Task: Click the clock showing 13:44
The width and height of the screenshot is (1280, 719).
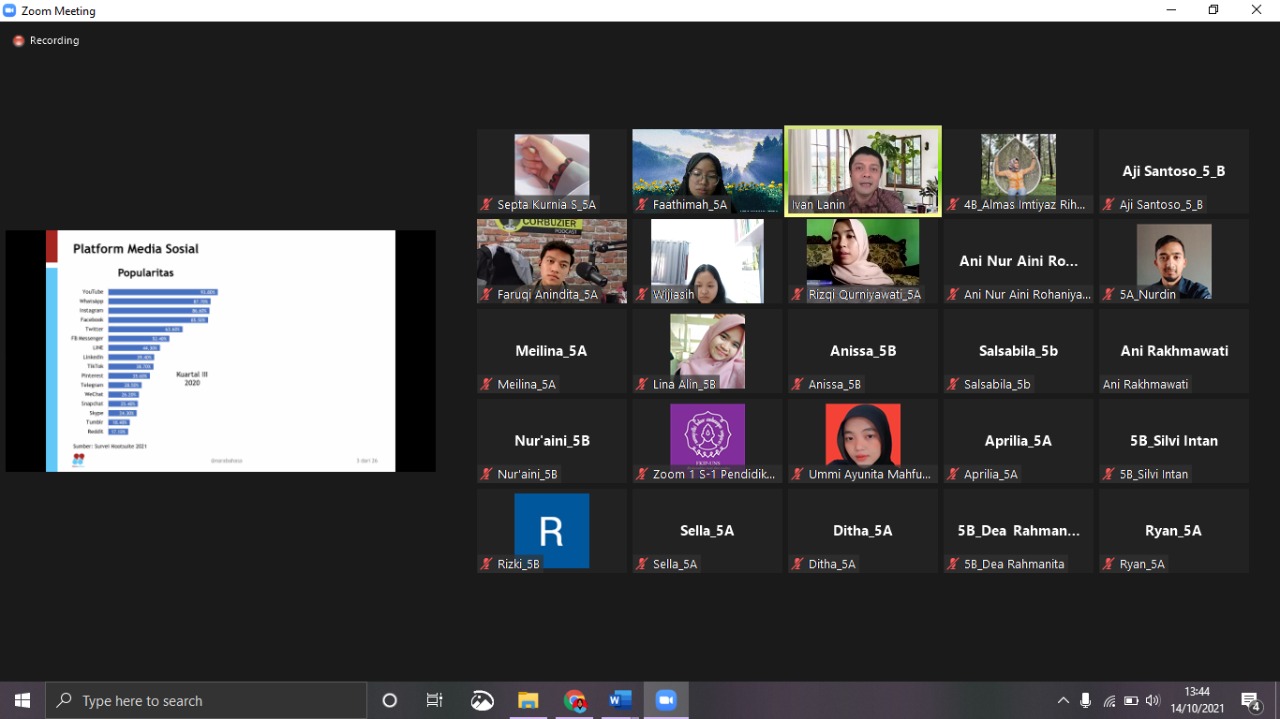Action: pyautogui.click(x=1197, y=700)
